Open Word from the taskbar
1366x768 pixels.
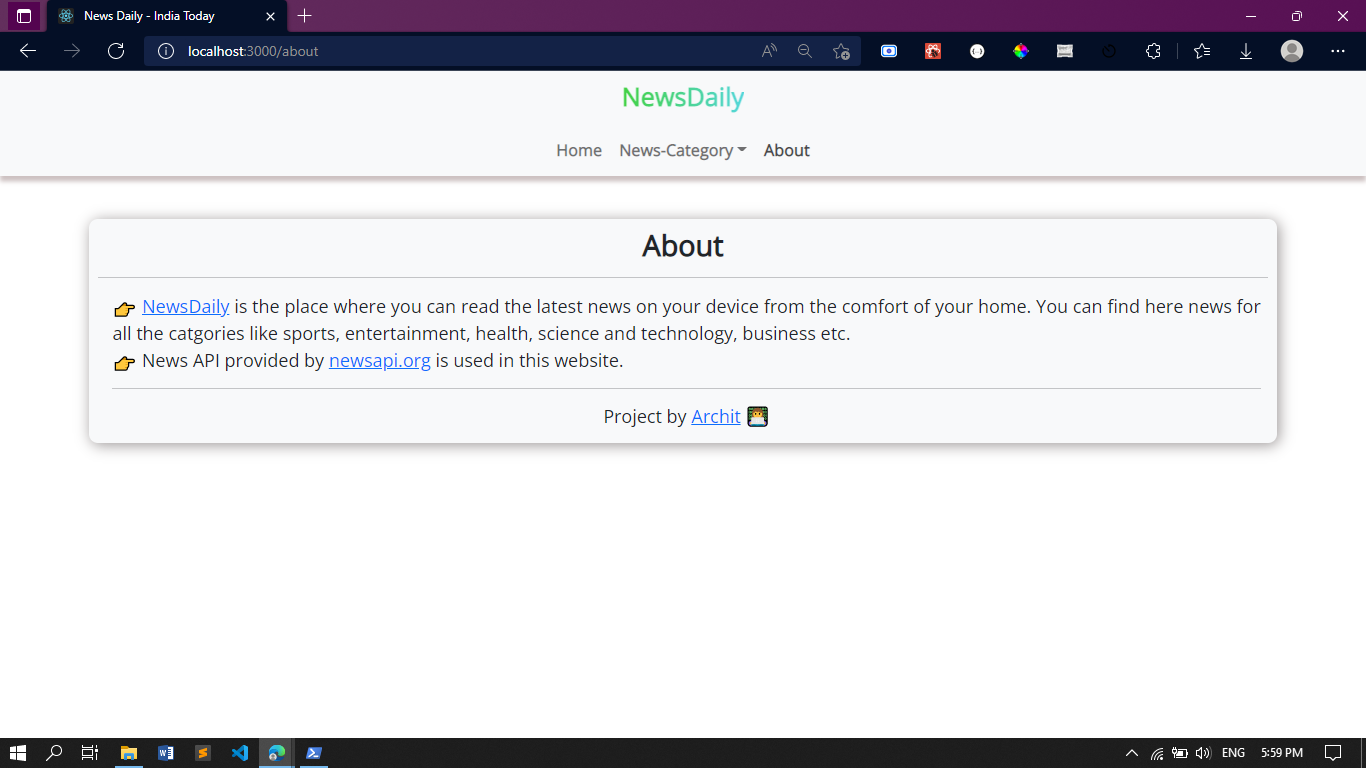coord(166,753)
